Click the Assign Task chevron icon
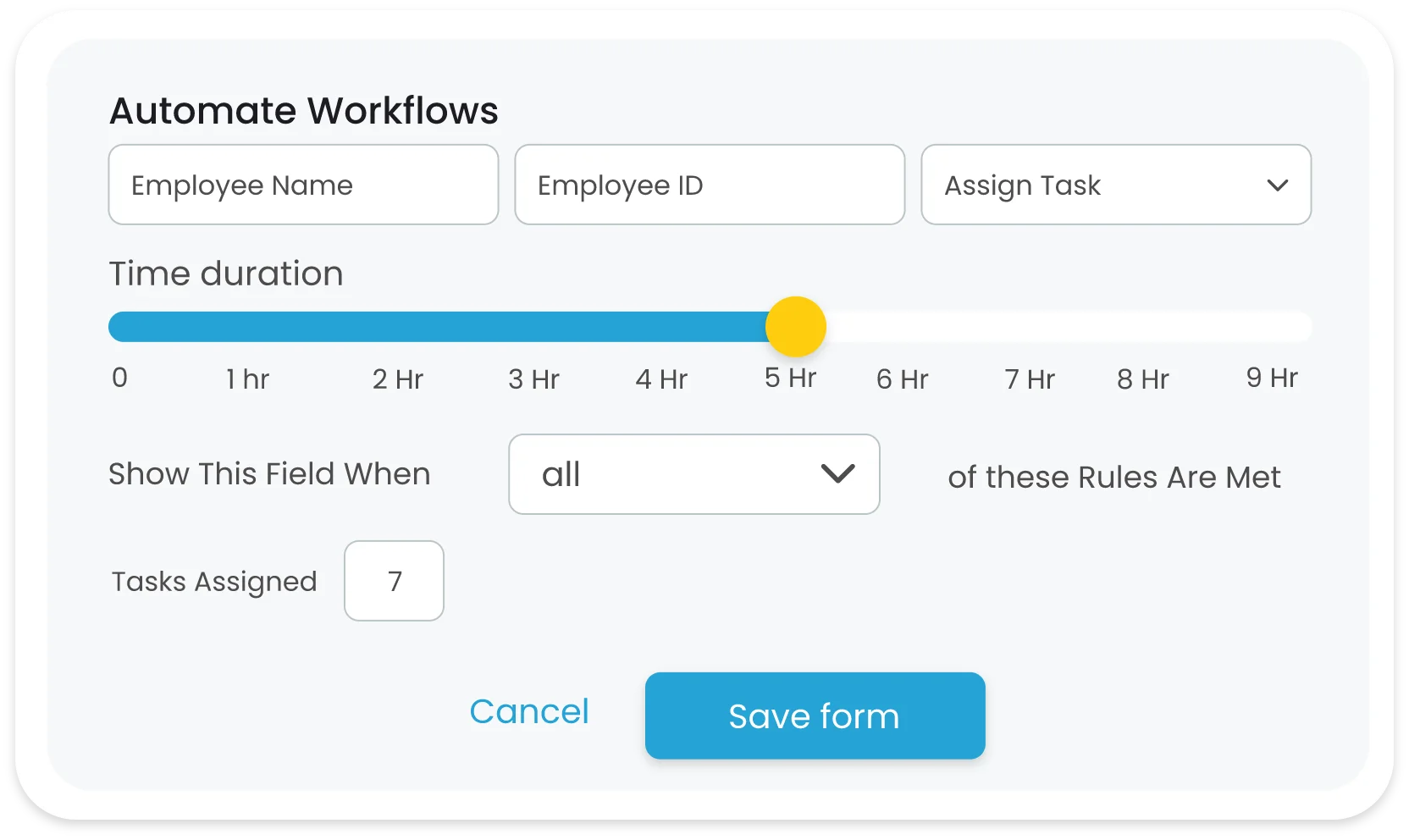1409x840 pixels. (1279, 185)
